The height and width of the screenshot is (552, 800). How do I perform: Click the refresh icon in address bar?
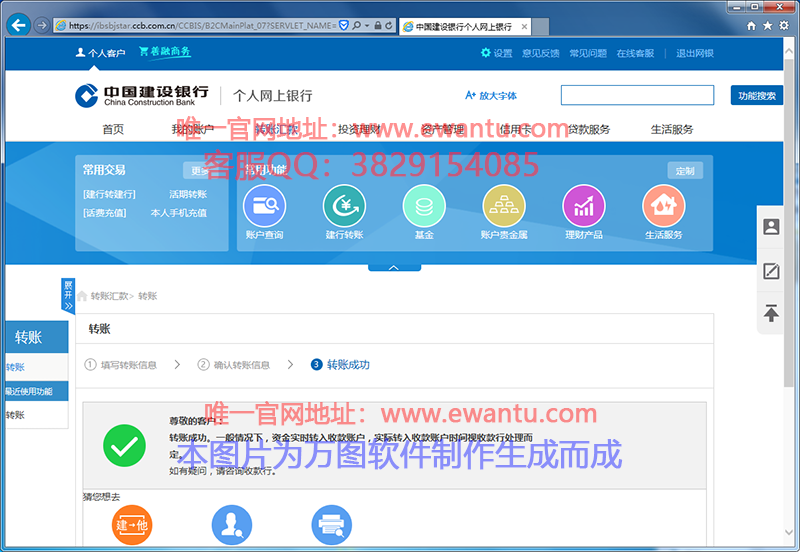pos(389,25)
